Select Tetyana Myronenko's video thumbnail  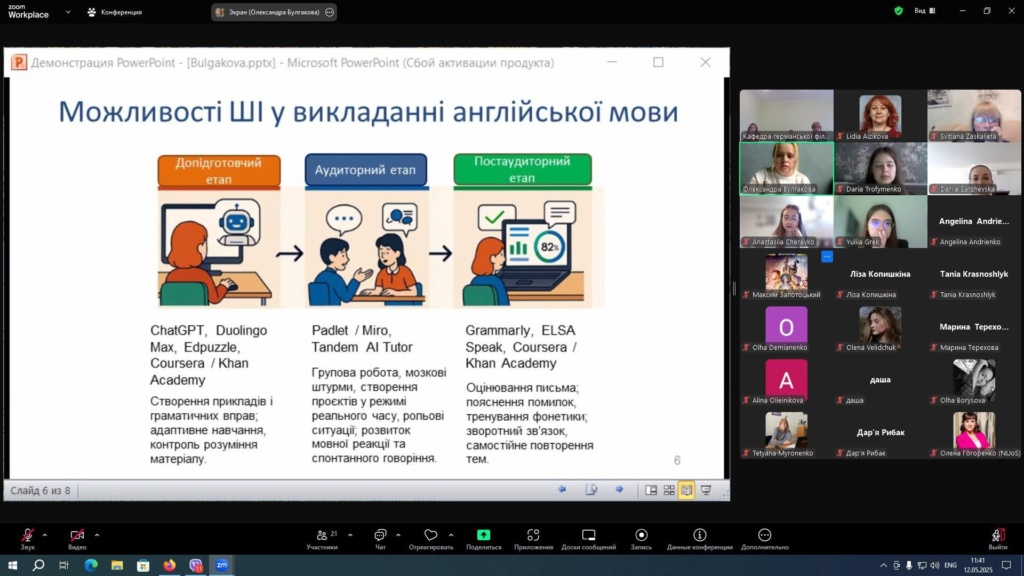[786, 432]
